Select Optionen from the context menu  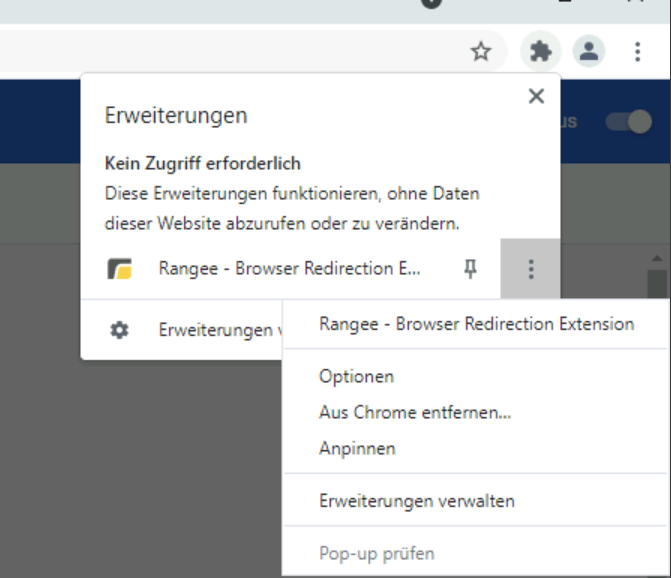[x=356, y=377]
